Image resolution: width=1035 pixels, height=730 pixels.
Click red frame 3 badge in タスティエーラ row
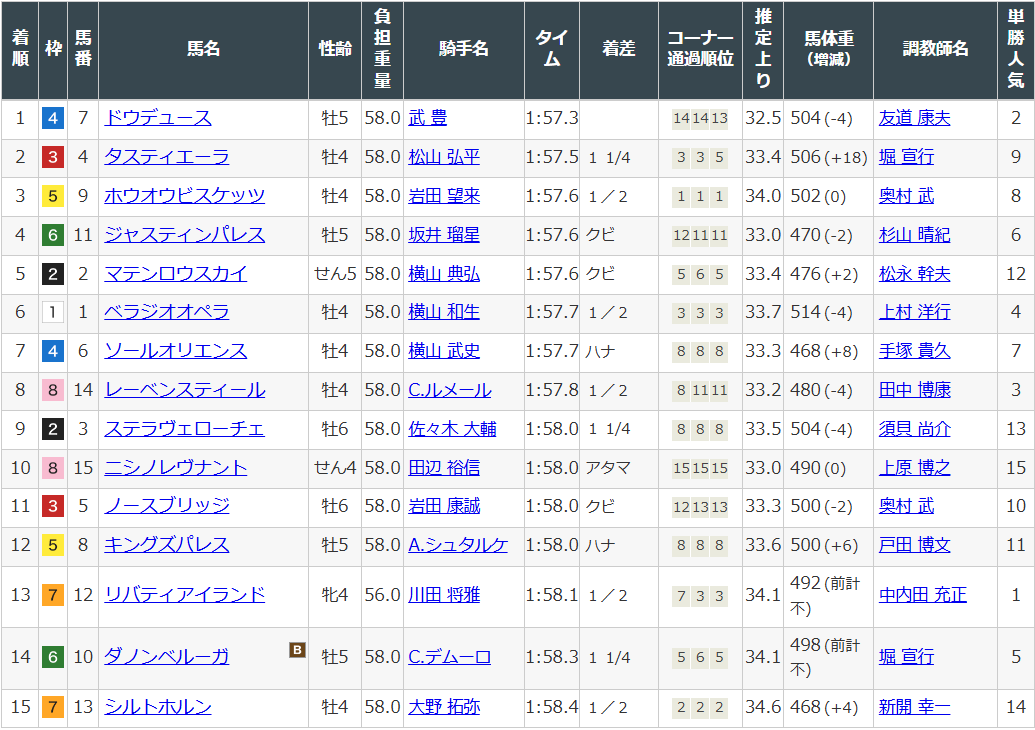53,158
